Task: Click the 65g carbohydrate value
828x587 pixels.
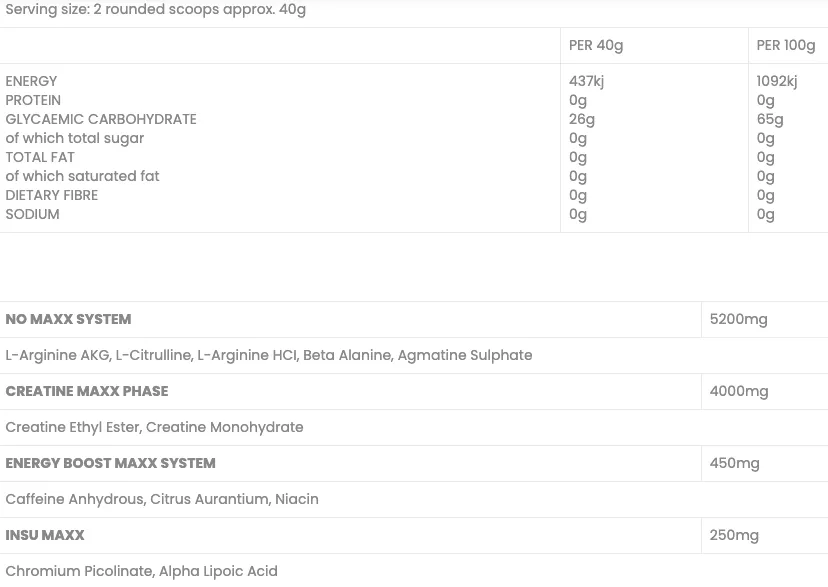Action: (770, 119)
